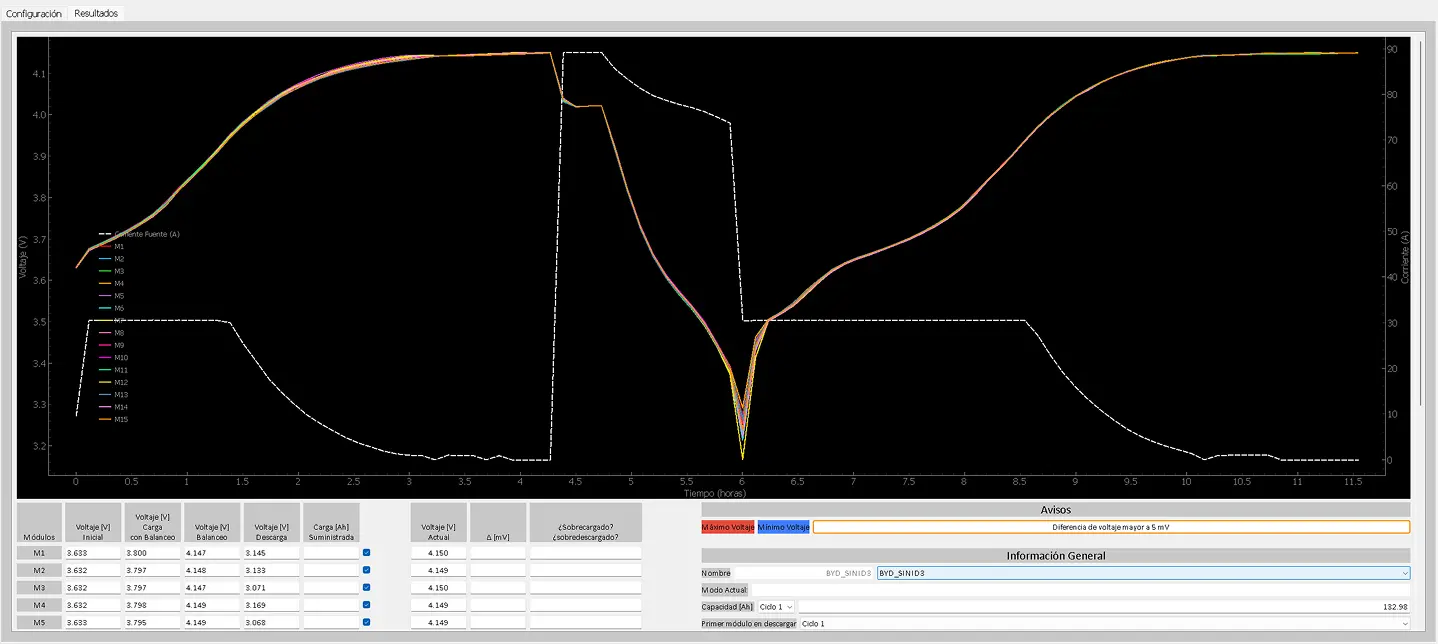Uncheck the M1 module checkbox
The width and height of the screenshot is (1438, 644).
(367, 552)
